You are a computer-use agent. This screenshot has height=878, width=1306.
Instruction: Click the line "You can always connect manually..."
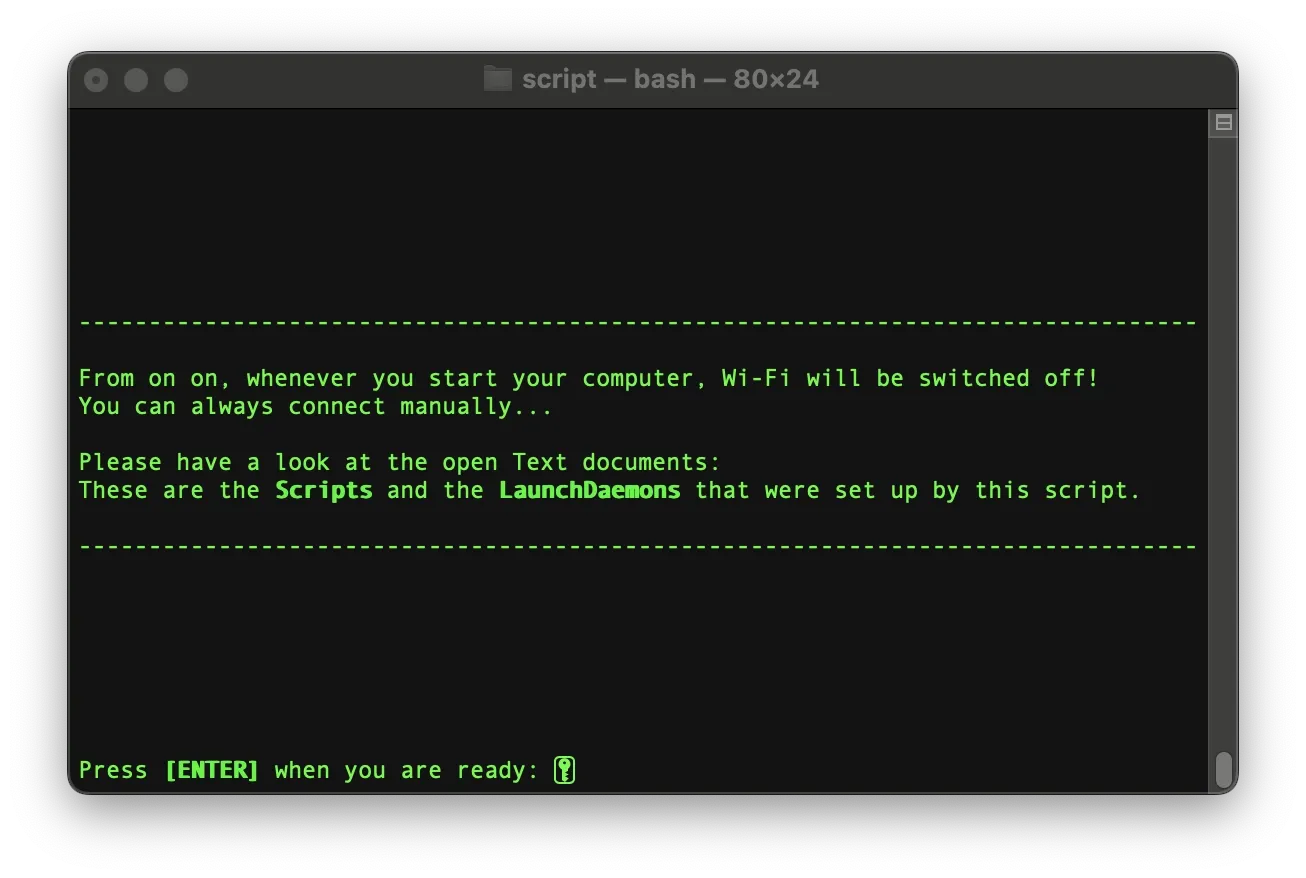316,406
